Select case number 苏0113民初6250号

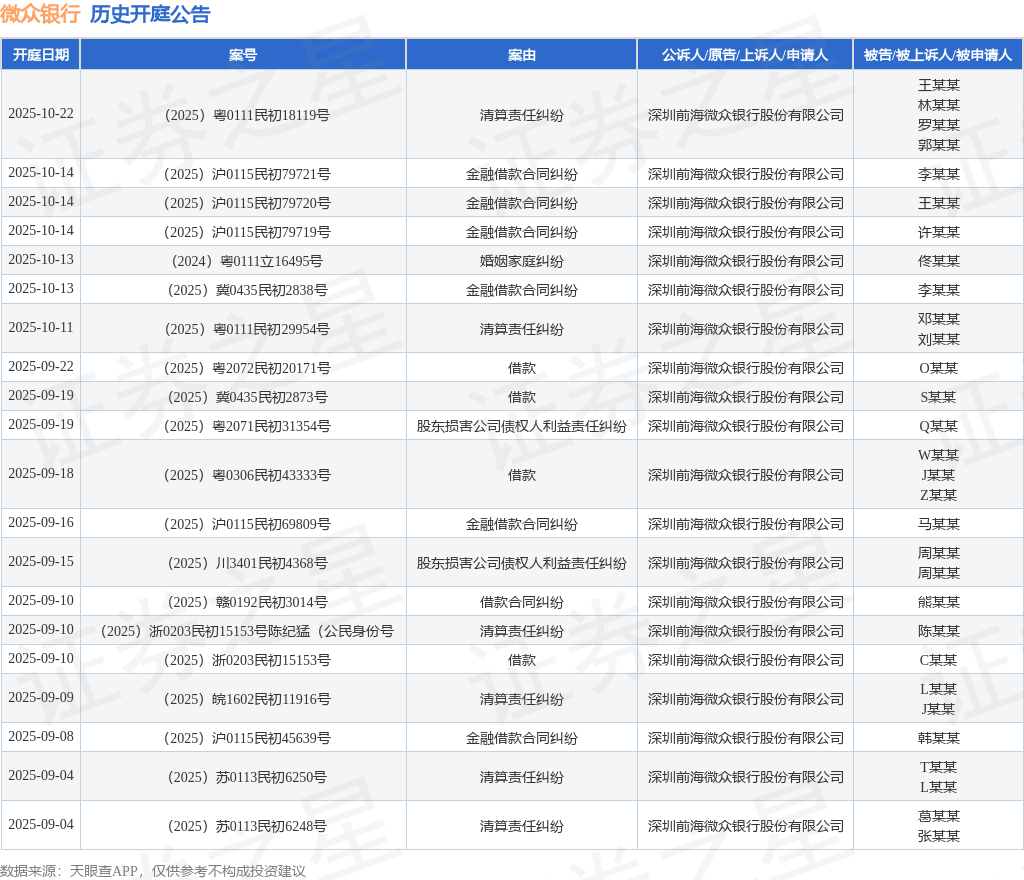tap(247, 777)
